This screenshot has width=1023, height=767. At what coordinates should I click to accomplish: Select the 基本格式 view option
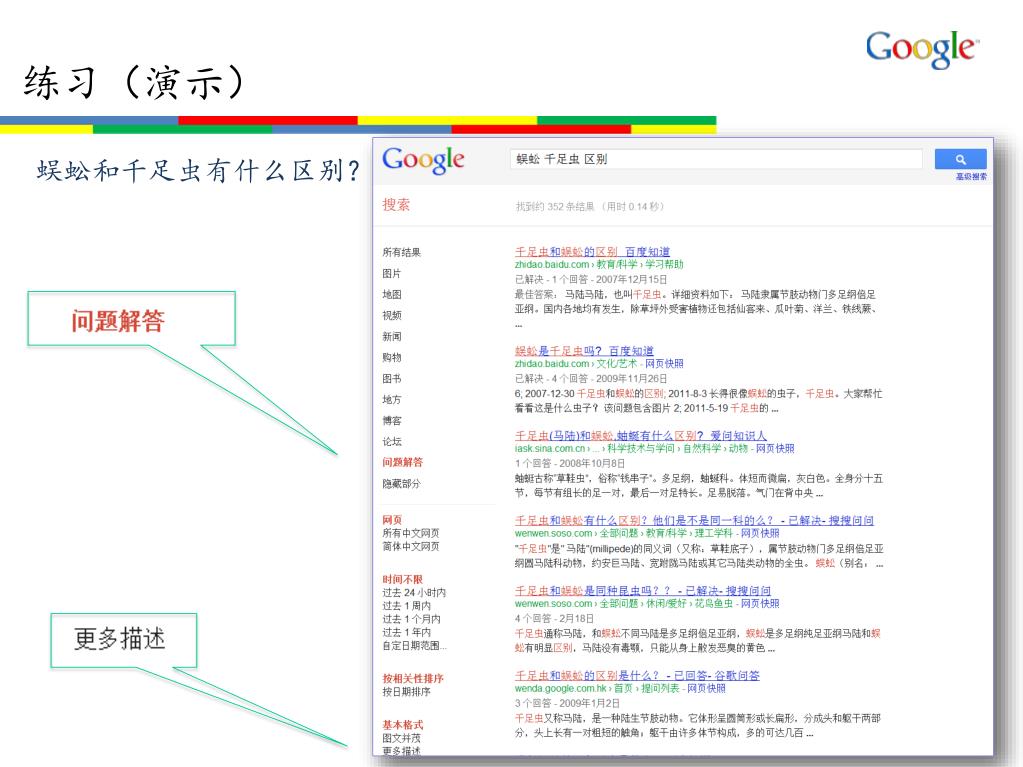coord(403,725)
